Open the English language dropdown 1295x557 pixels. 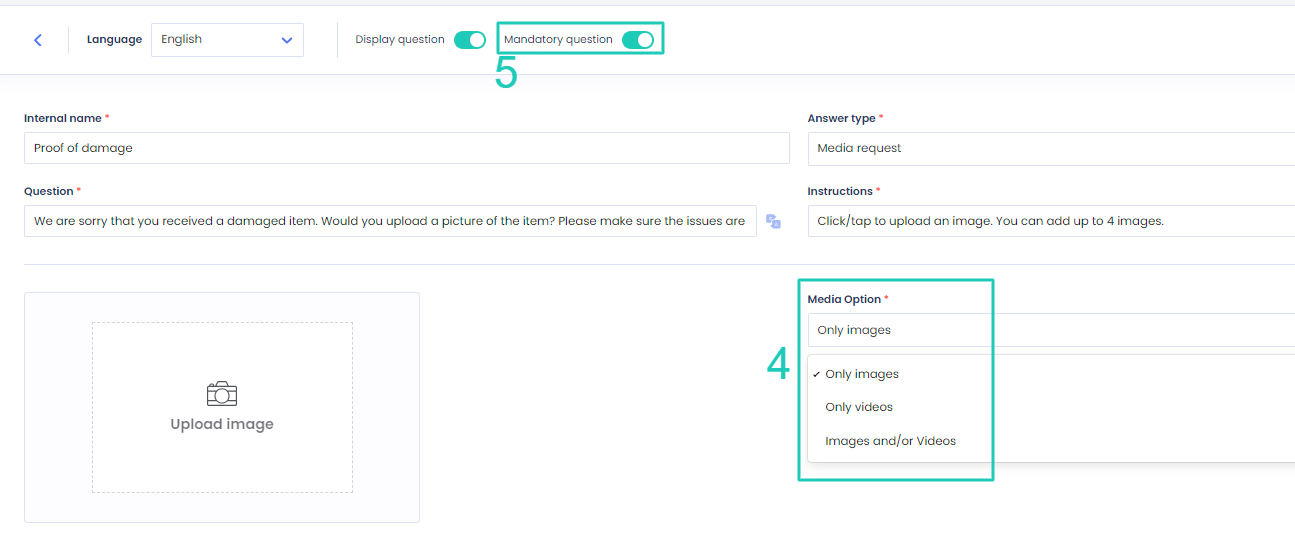pos(227,40)
